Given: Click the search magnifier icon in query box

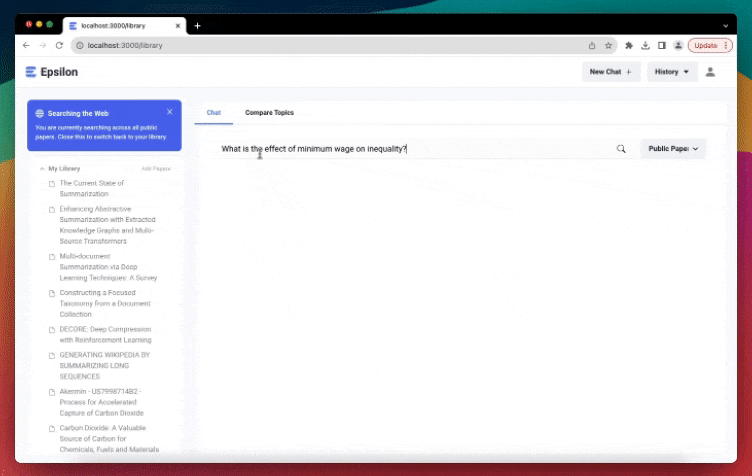Looking at the screenshot, I should click(621, 149).
